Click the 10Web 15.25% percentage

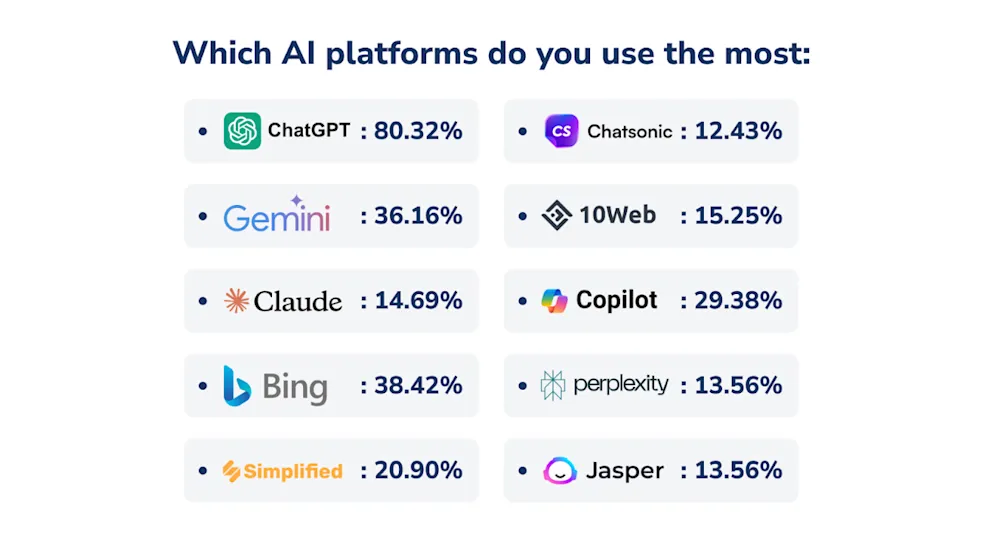[738, 216]
